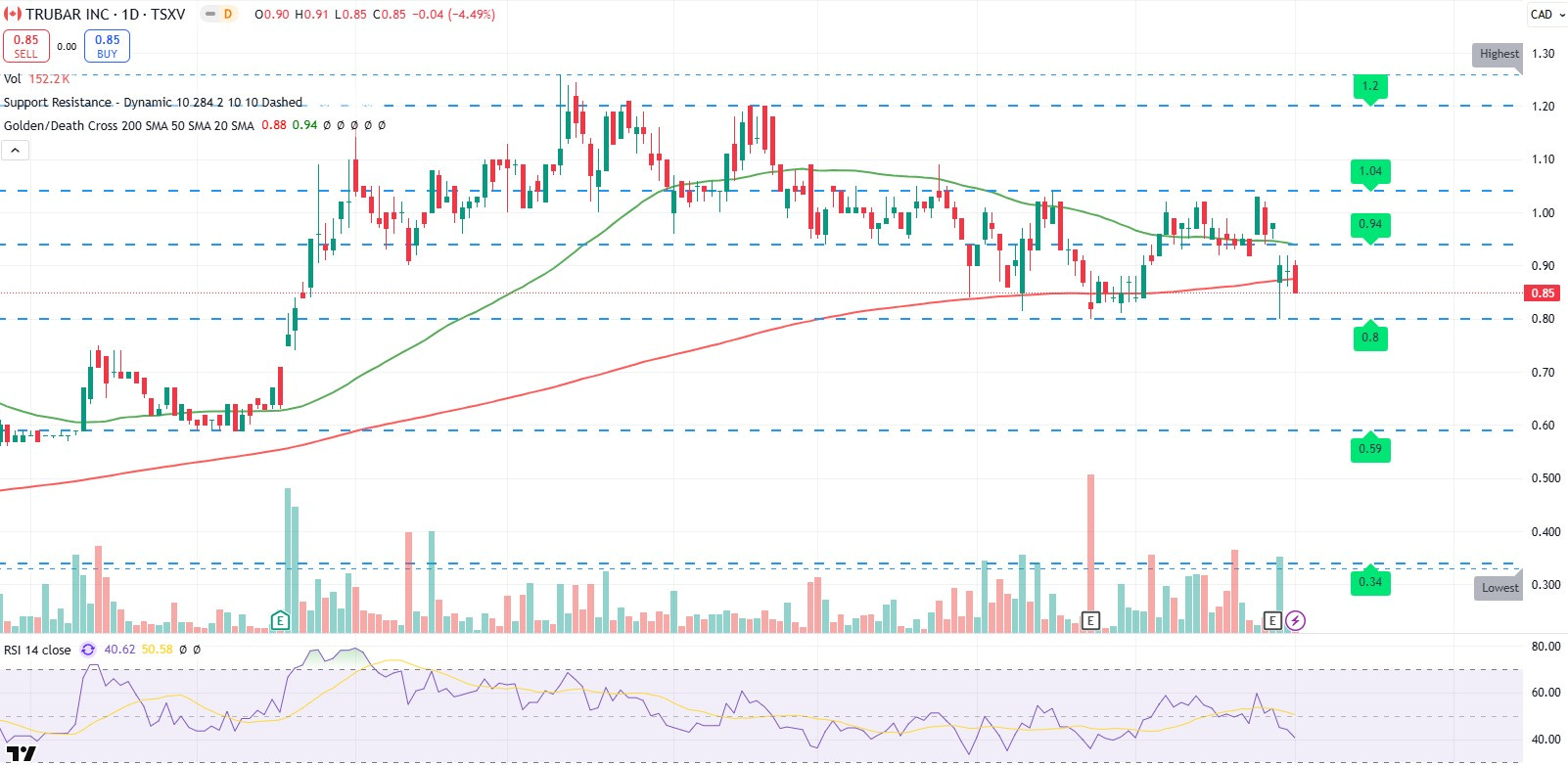Click the RSI value 40.62
1568x765 pixels.
pyautogui.click(x=119, y=650)
